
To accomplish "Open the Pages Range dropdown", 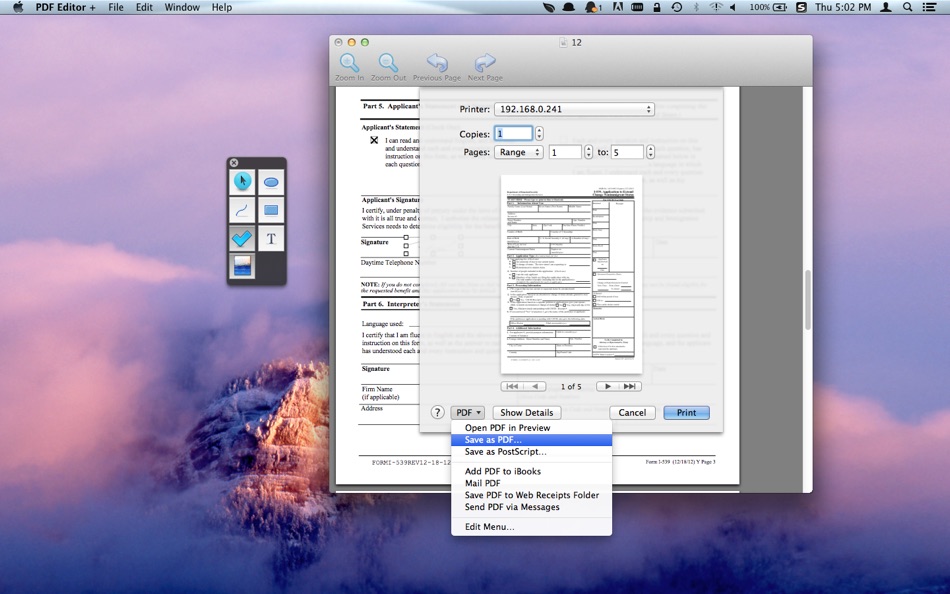I will (519, 152).
